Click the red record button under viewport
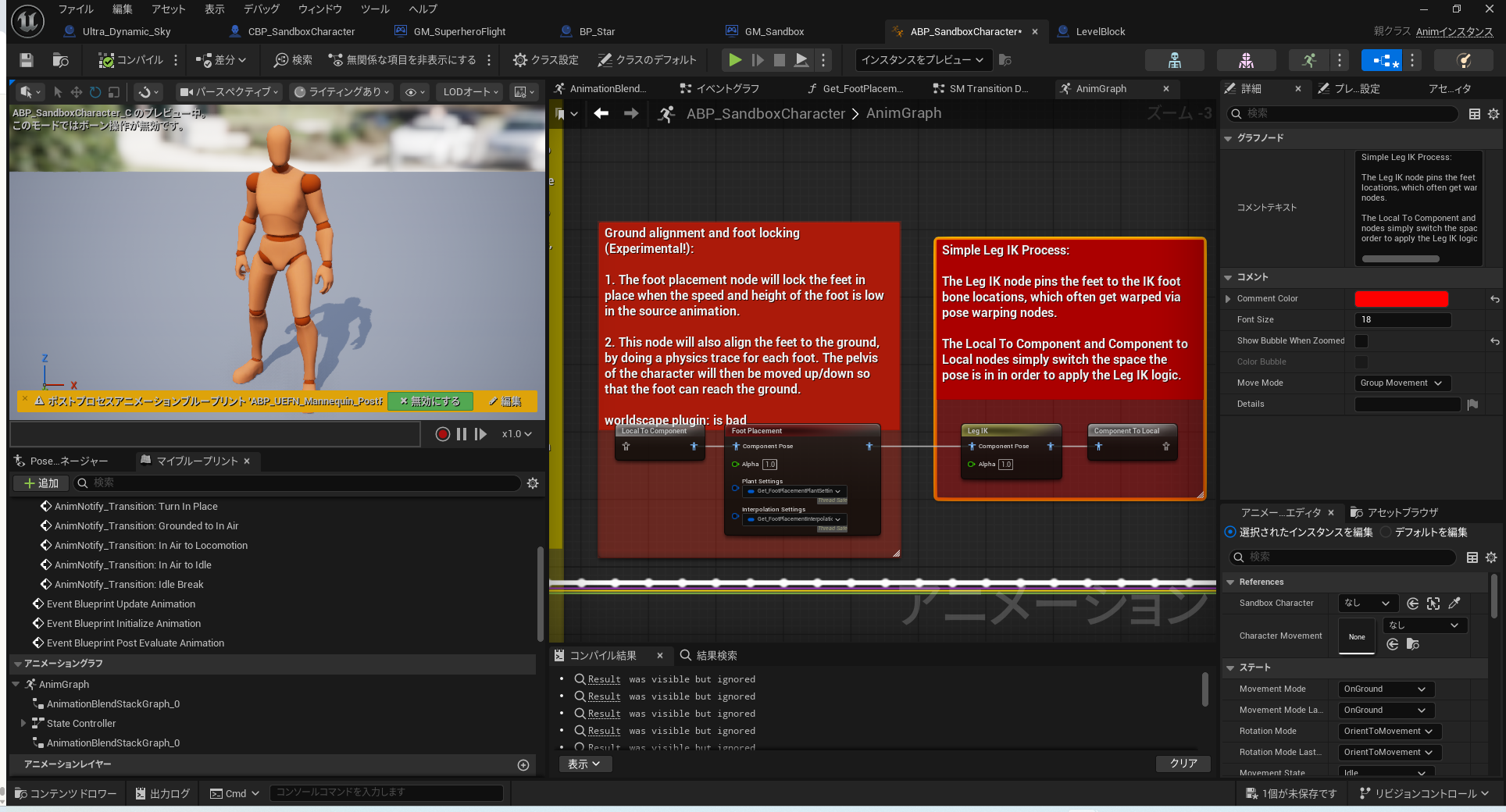1506x812 pixels. coord(442,434)
